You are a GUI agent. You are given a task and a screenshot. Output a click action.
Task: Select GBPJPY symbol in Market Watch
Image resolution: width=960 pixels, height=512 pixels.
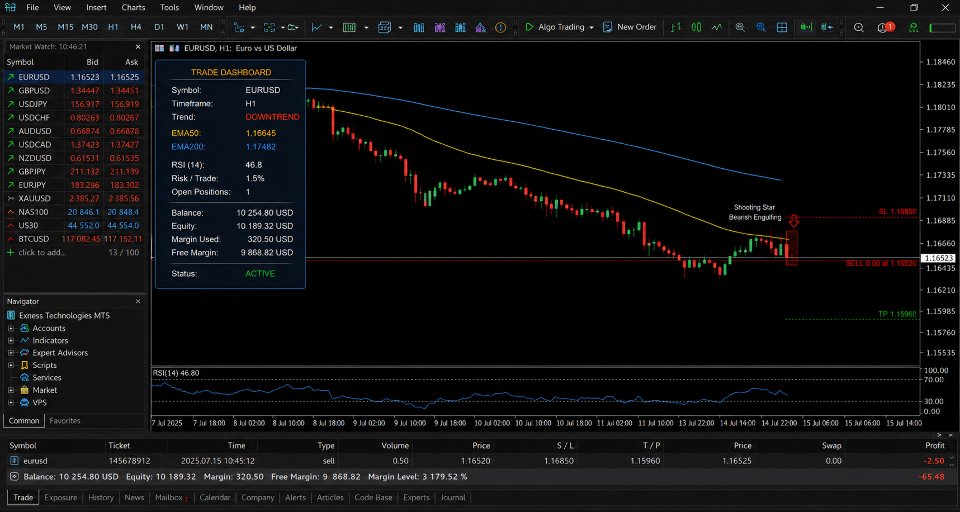click(75, 171)
